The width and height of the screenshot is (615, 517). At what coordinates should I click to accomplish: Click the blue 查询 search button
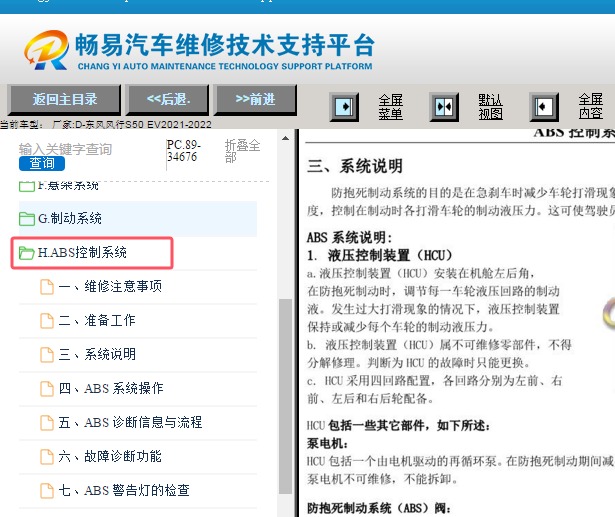click(42, 163)
